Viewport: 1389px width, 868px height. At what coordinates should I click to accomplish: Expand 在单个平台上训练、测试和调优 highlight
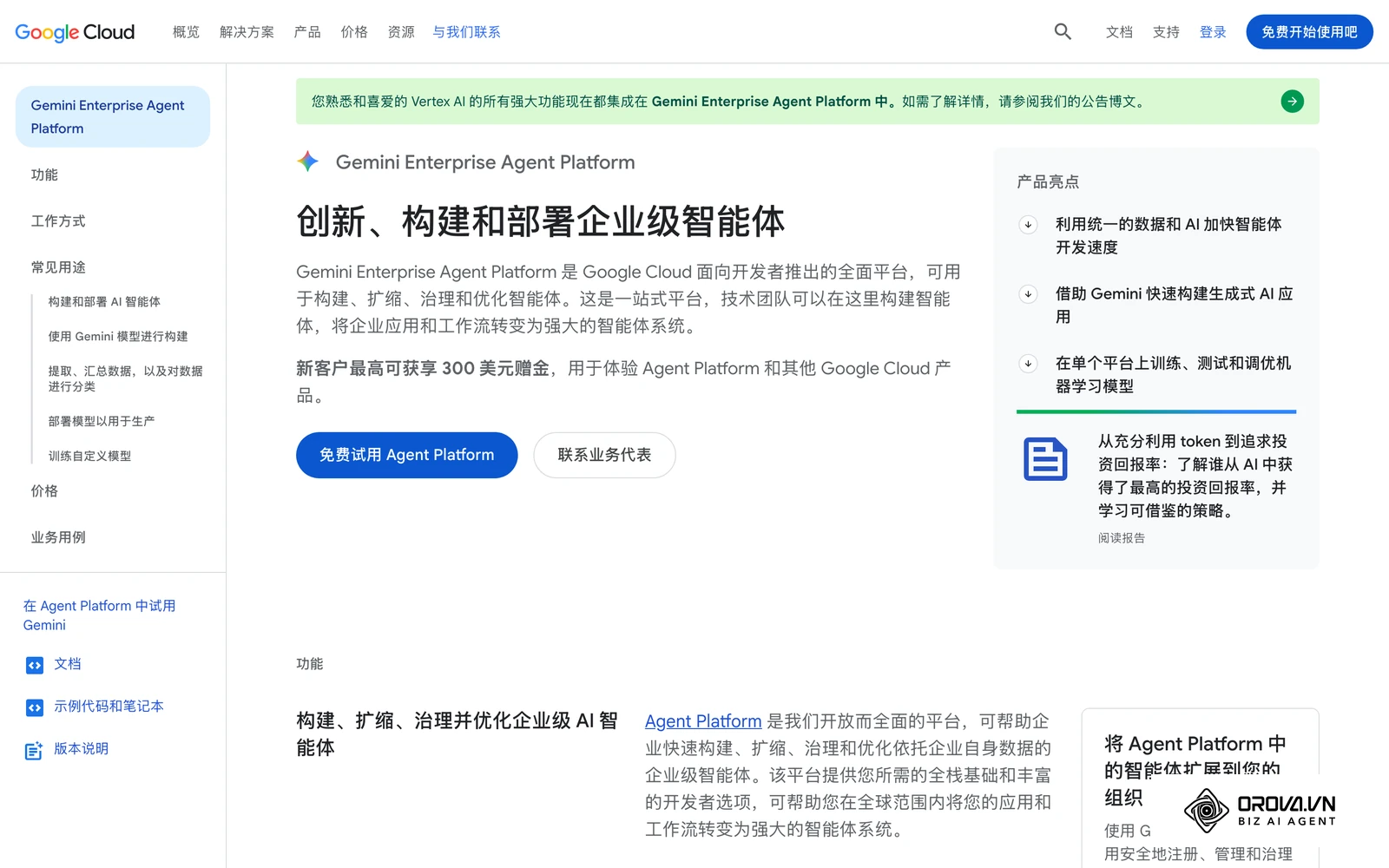[1028, 364]
